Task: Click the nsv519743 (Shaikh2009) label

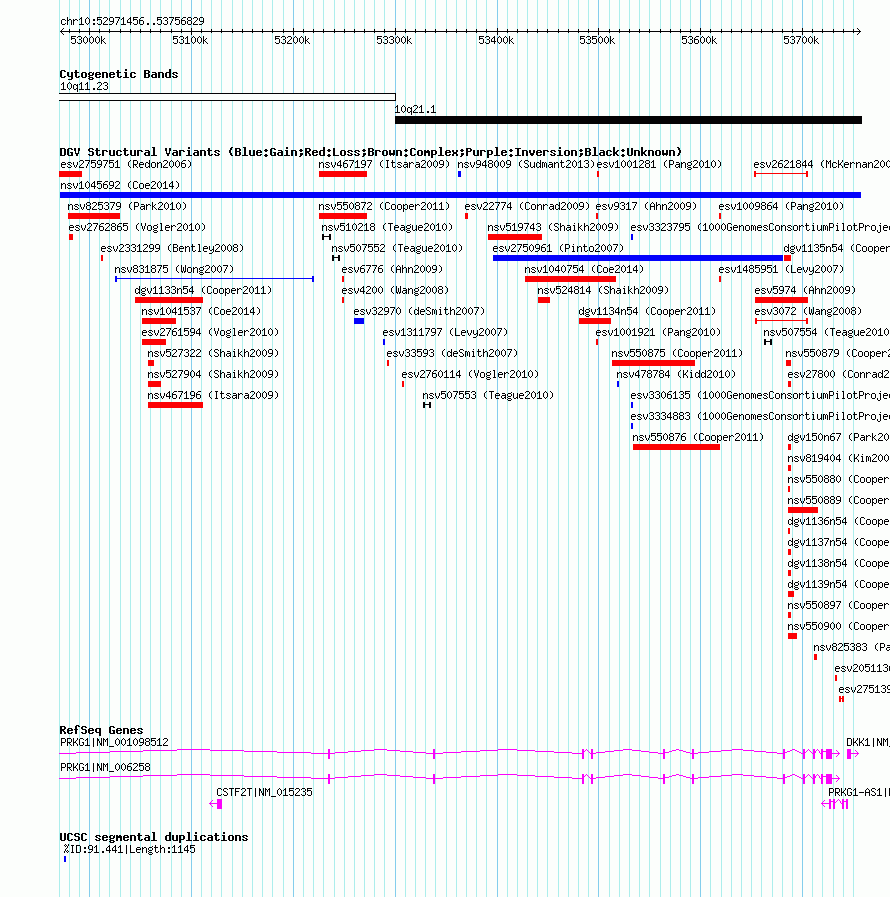Action: [x=553, y=227]
